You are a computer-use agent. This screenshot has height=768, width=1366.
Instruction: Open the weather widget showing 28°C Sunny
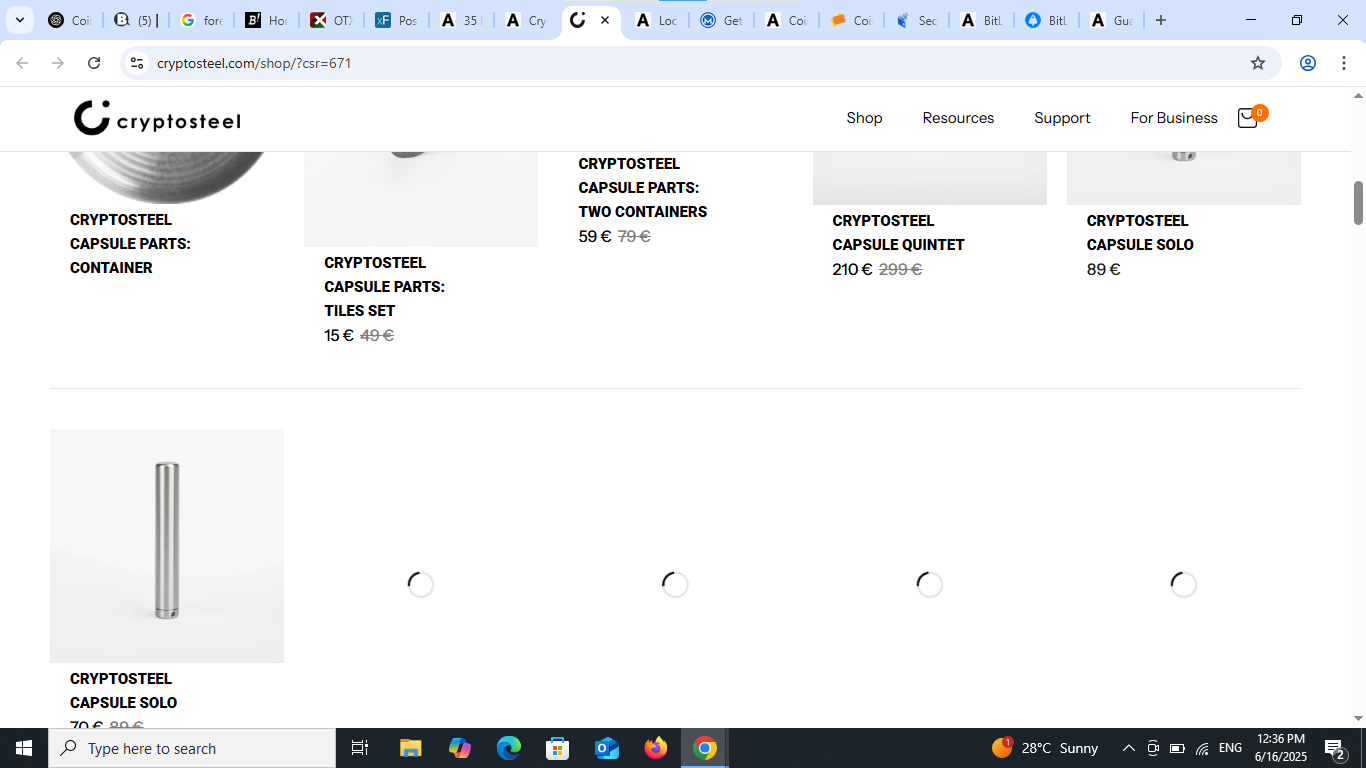1045,748
